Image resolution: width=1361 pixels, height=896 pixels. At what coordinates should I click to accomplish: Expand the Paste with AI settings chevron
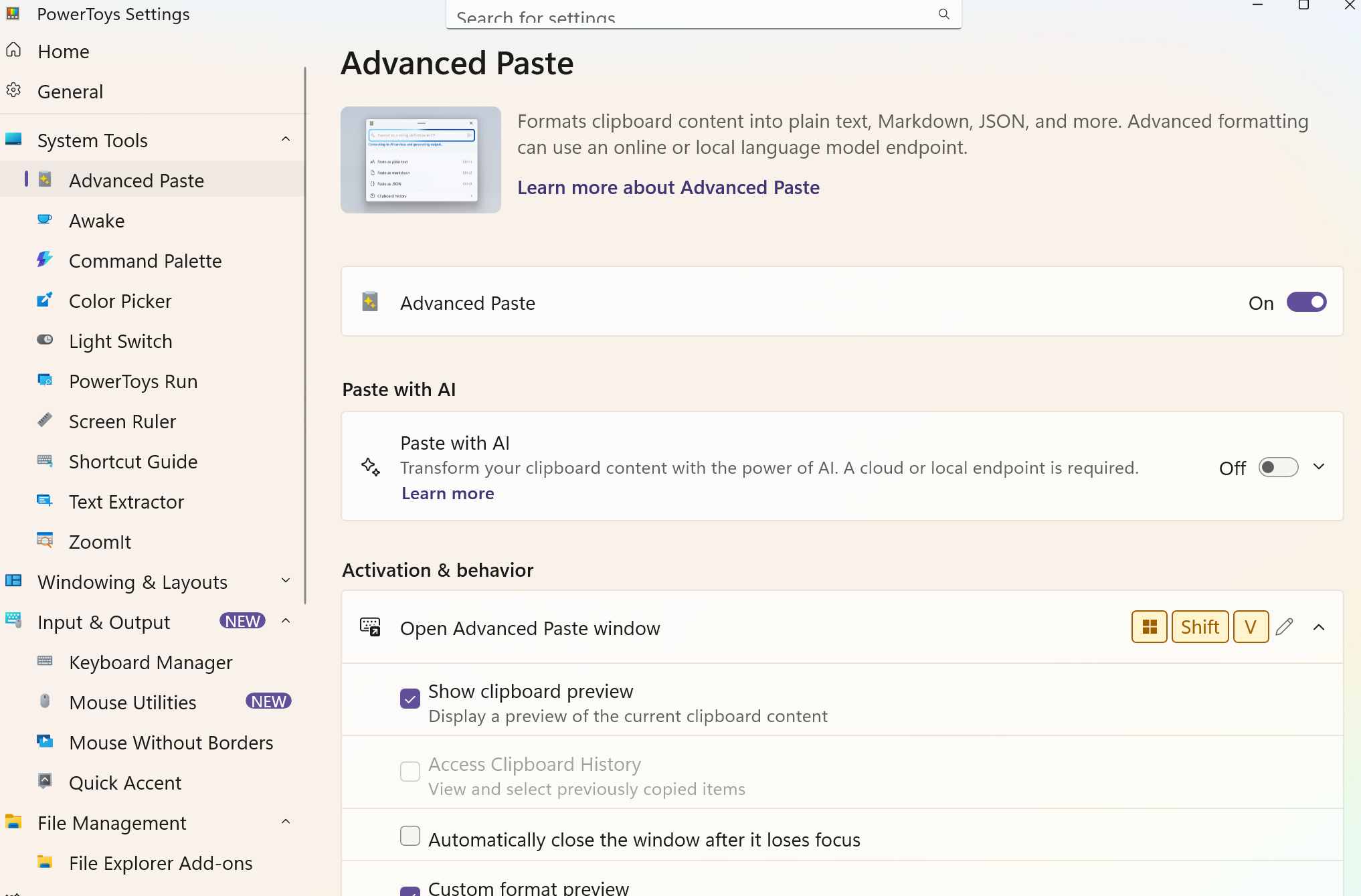[x=1318, y=467]
